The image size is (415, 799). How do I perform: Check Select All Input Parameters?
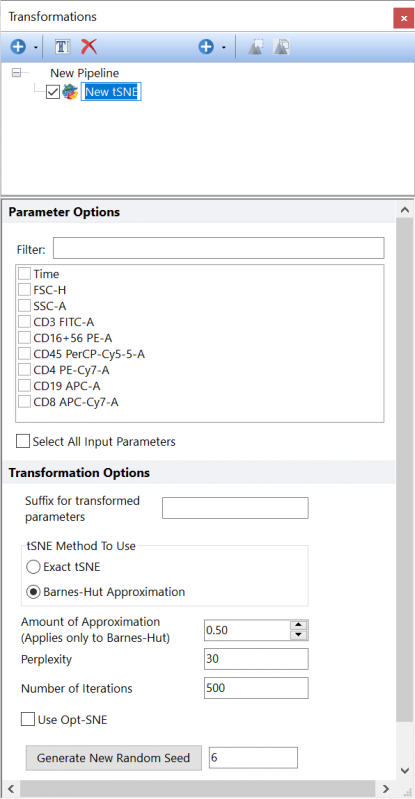click(x=23, y=441)
